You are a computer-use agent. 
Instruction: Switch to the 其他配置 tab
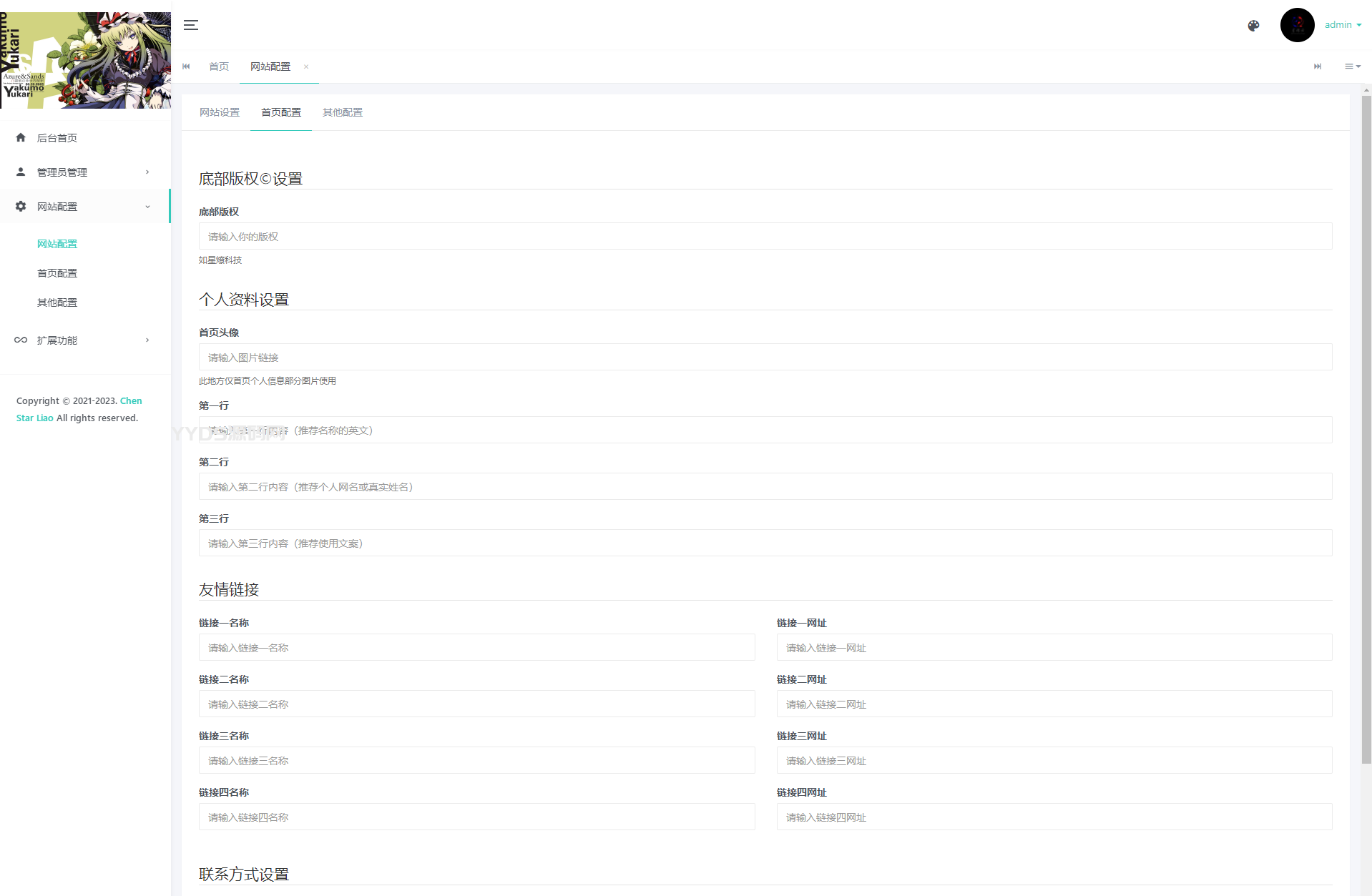pyautogui.click(x=343, y=112)
